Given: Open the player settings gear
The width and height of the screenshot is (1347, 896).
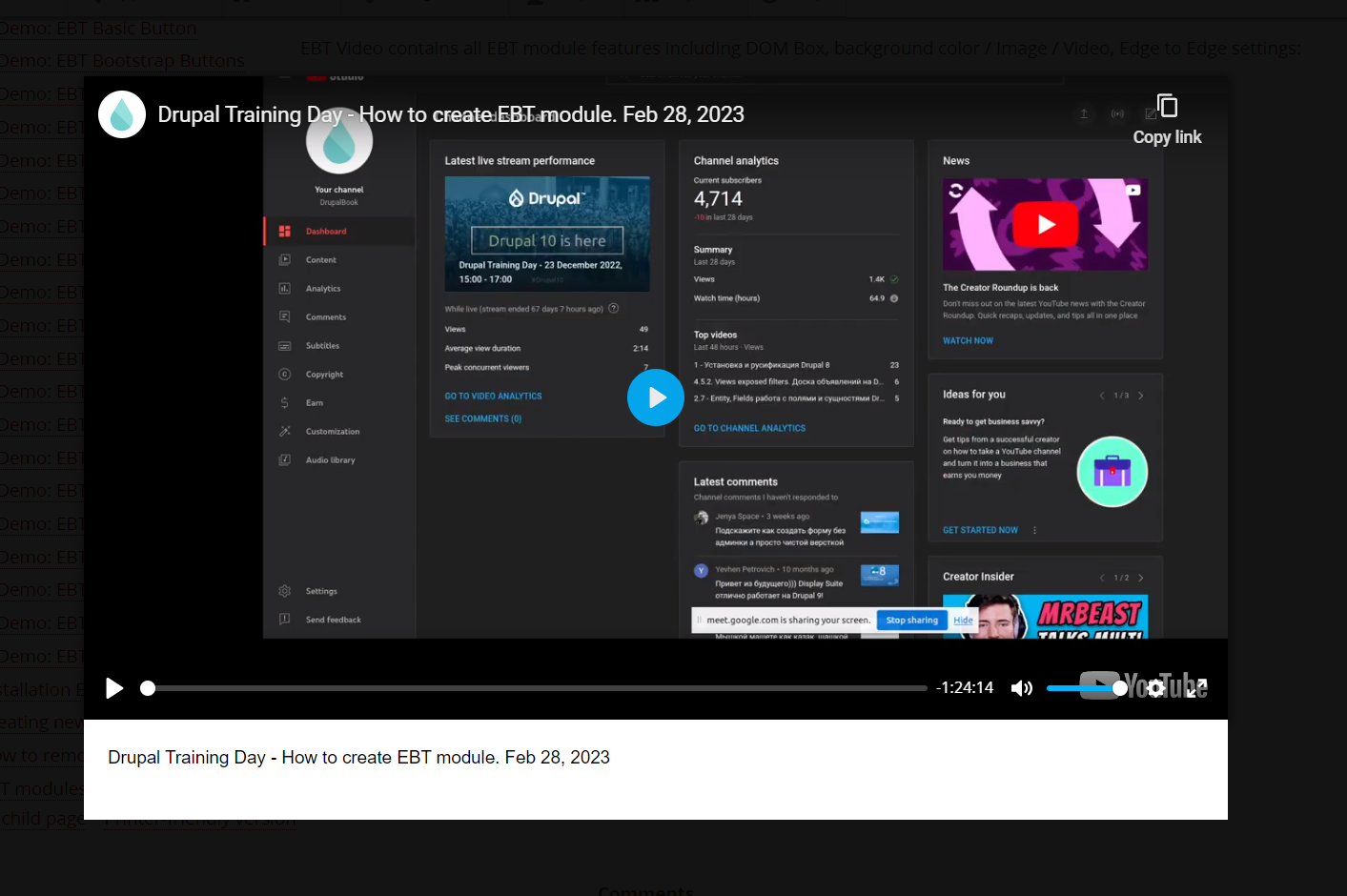Looking at the screenshot, I should point(1155,688).
